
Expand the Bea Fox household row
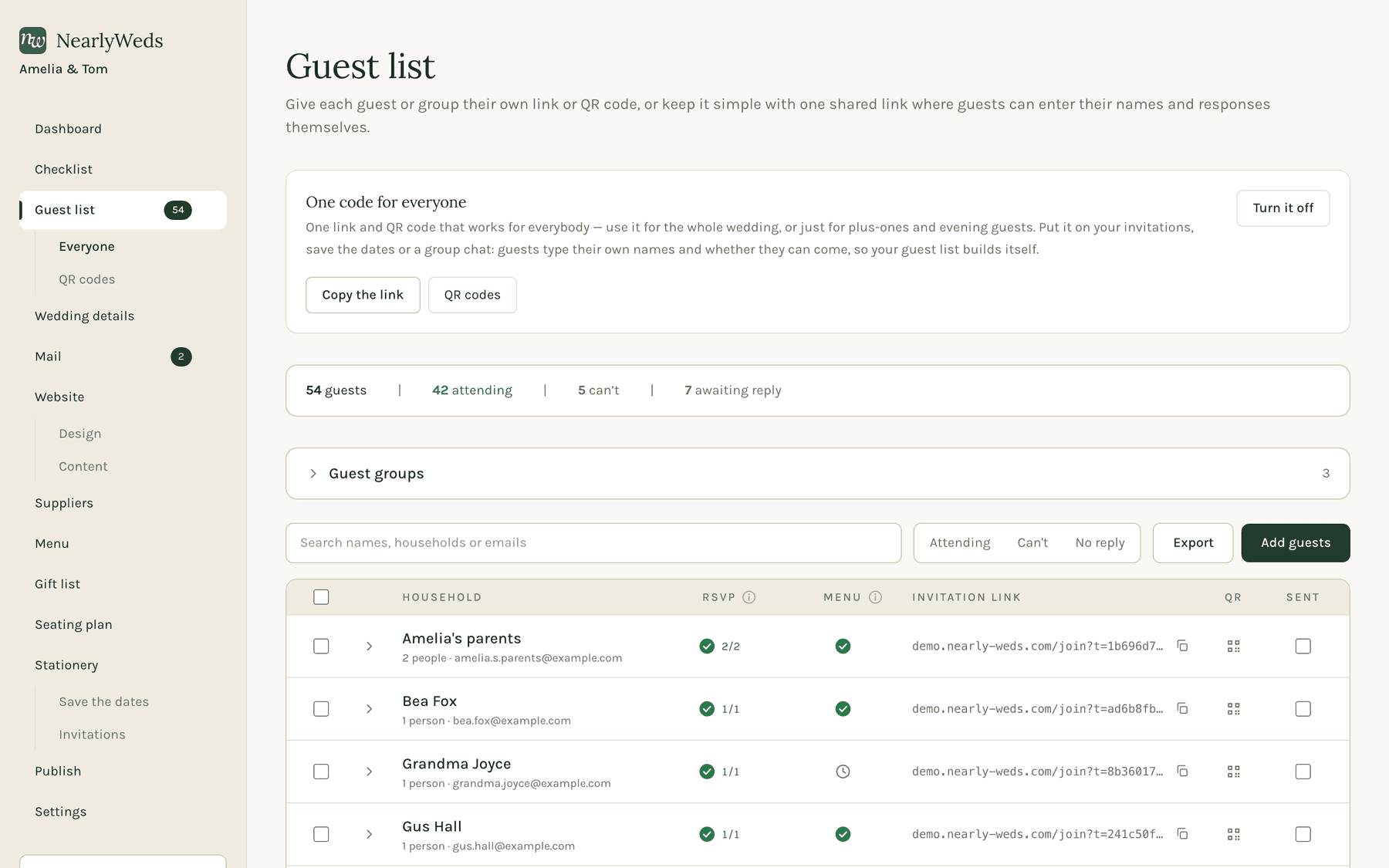pos(369,708)
